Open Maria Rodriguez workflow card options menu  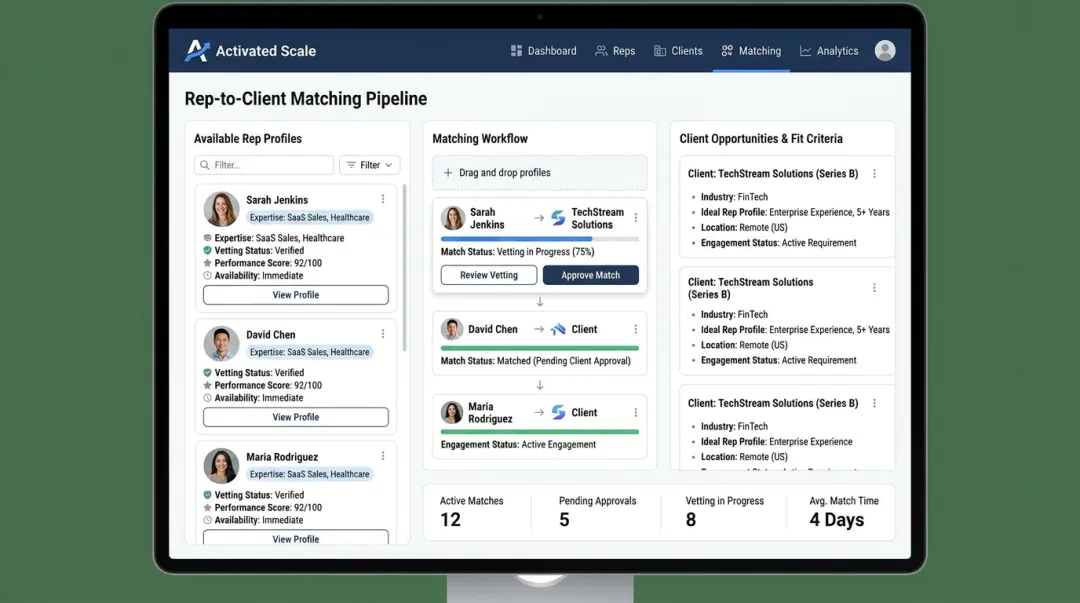click(636, 412)
